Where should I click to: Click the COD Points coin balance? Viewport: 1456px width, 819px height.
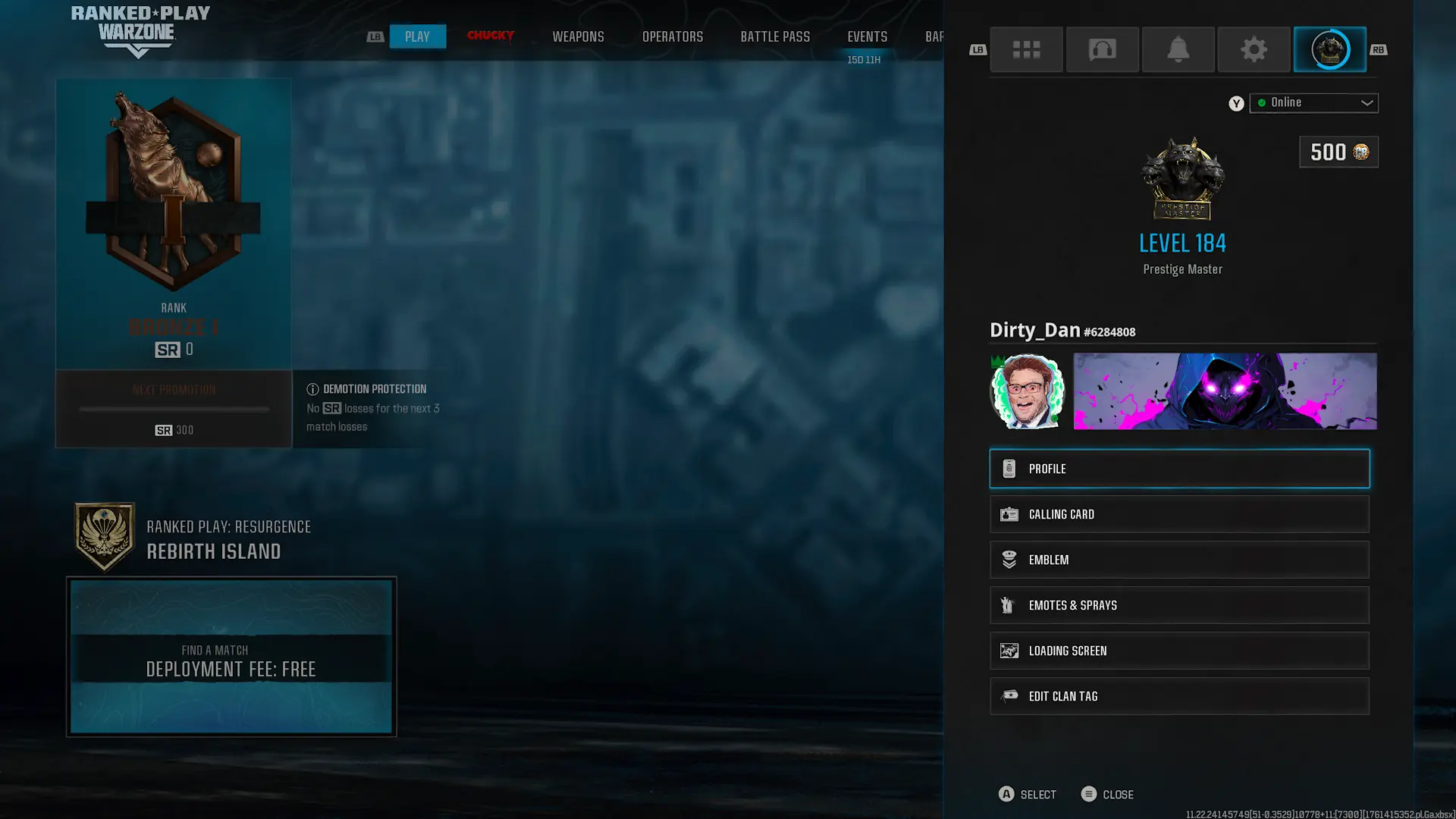point(1338,152)
